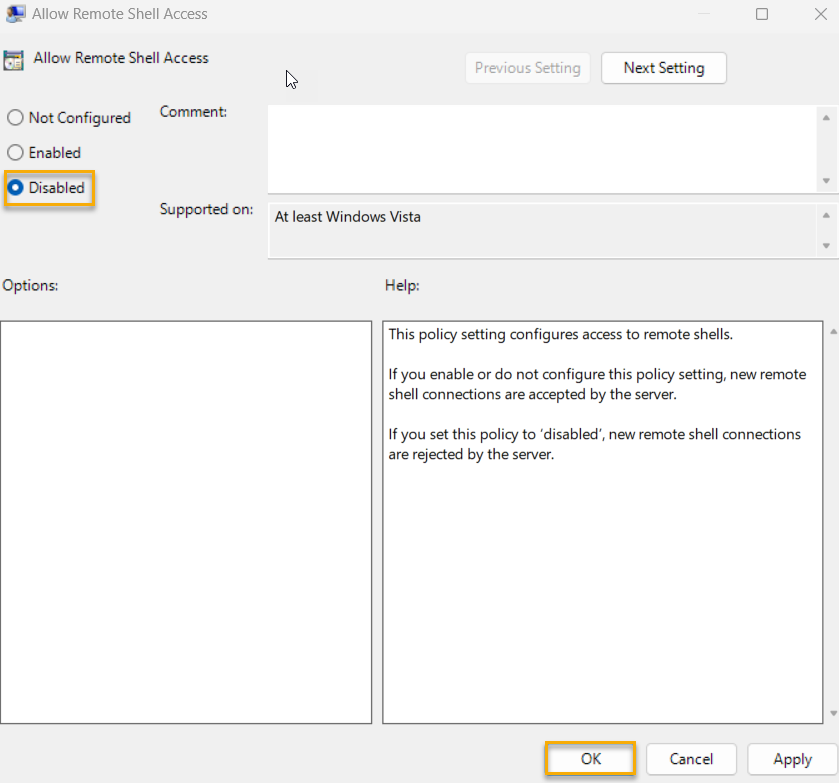The image size is (839, 783).
Task: Click the window title bar icon
Action: point(14,13)
